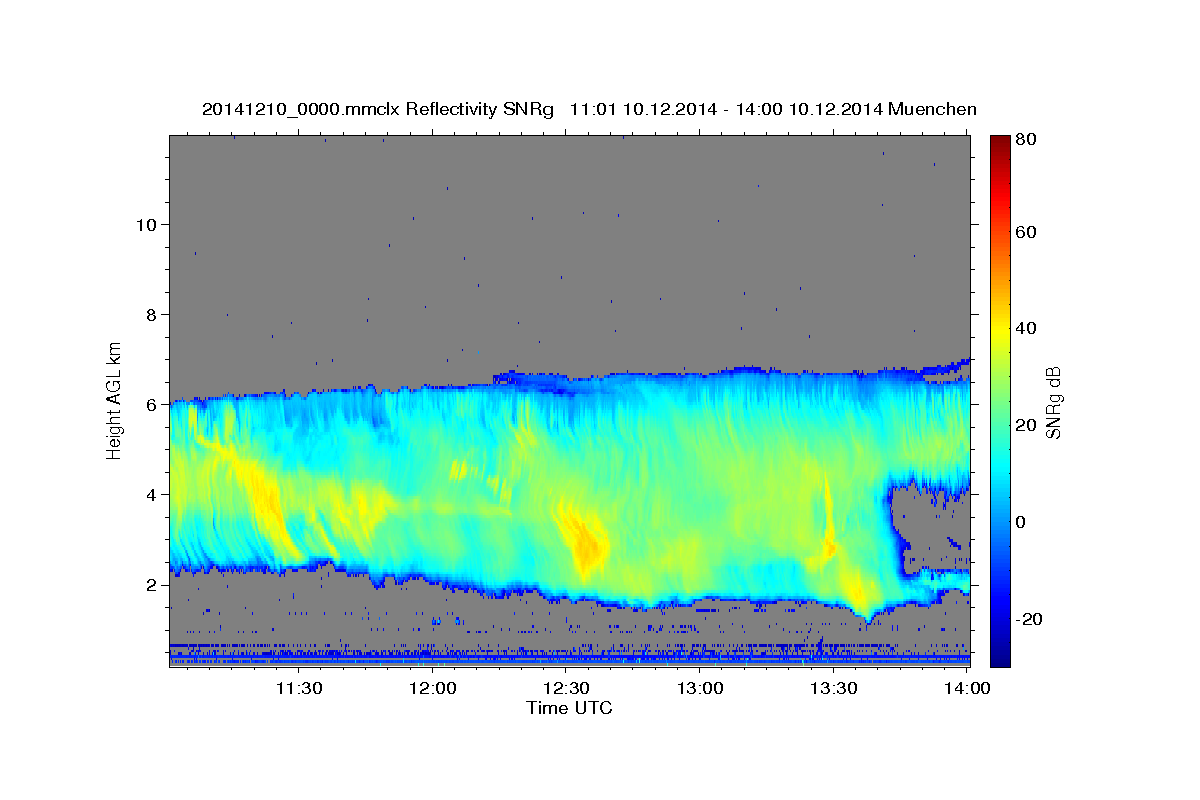Click the height tick label 2
This screenshot has height=800, width=1200.
pyautogui.click(x=150, y=584)
